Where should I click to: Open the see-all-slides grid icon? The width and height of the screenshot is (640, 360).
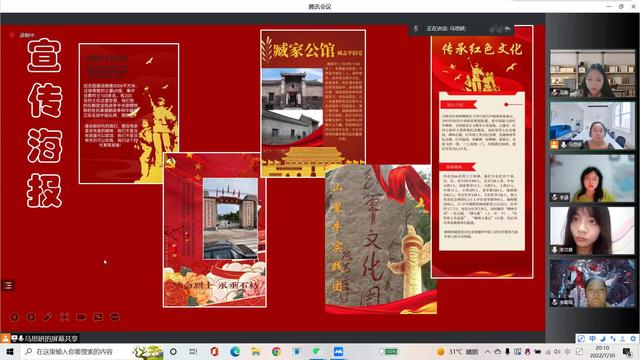pos(64,317)
